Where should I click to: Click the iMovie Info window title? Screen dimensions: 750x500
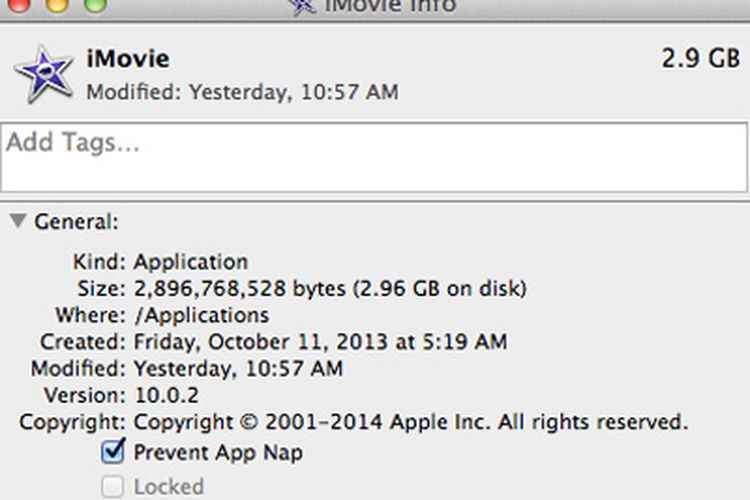pos(391,7)
